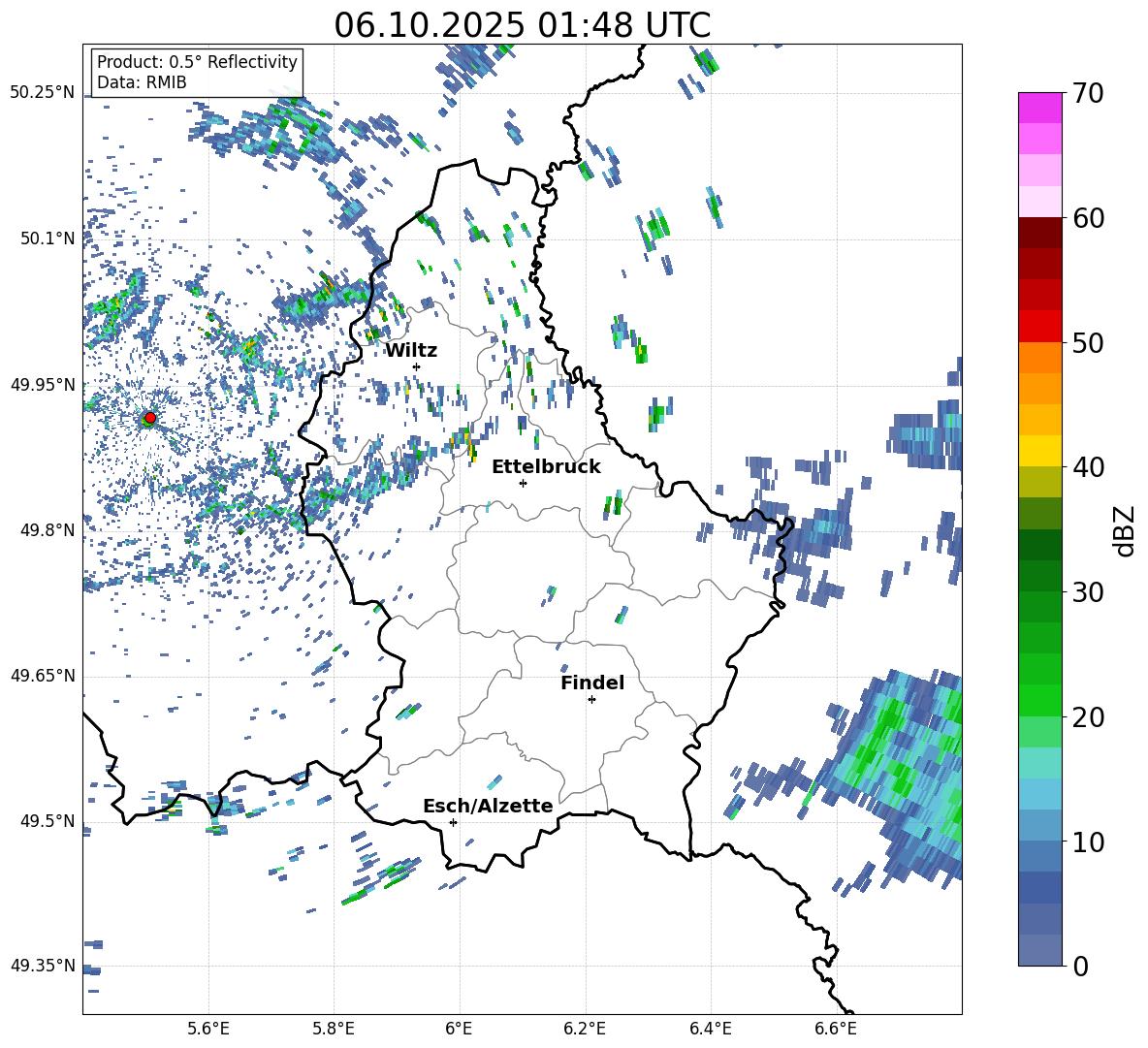The width and height of the screenshot is (1148, 1048).
Task: Click the '6.6°E' longitude label
Action: [836, 1029]
